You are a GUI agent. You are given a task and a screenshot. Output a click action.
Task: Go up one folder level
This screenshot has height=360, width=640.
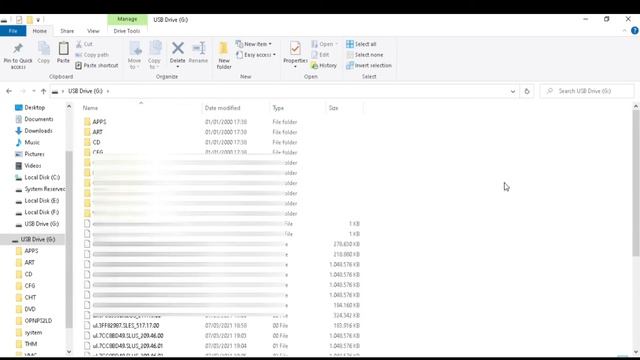pos(43,91)
